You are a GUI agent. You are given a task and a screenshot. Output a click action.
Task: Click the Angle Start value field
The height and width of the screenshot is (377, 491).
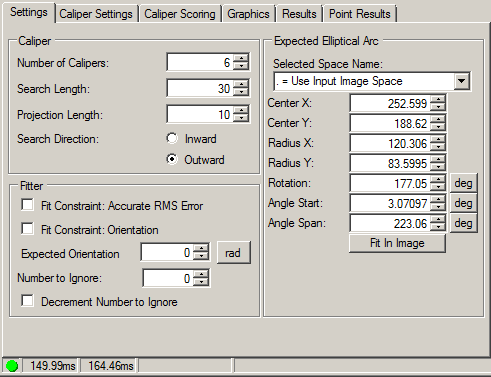point(390,203)
